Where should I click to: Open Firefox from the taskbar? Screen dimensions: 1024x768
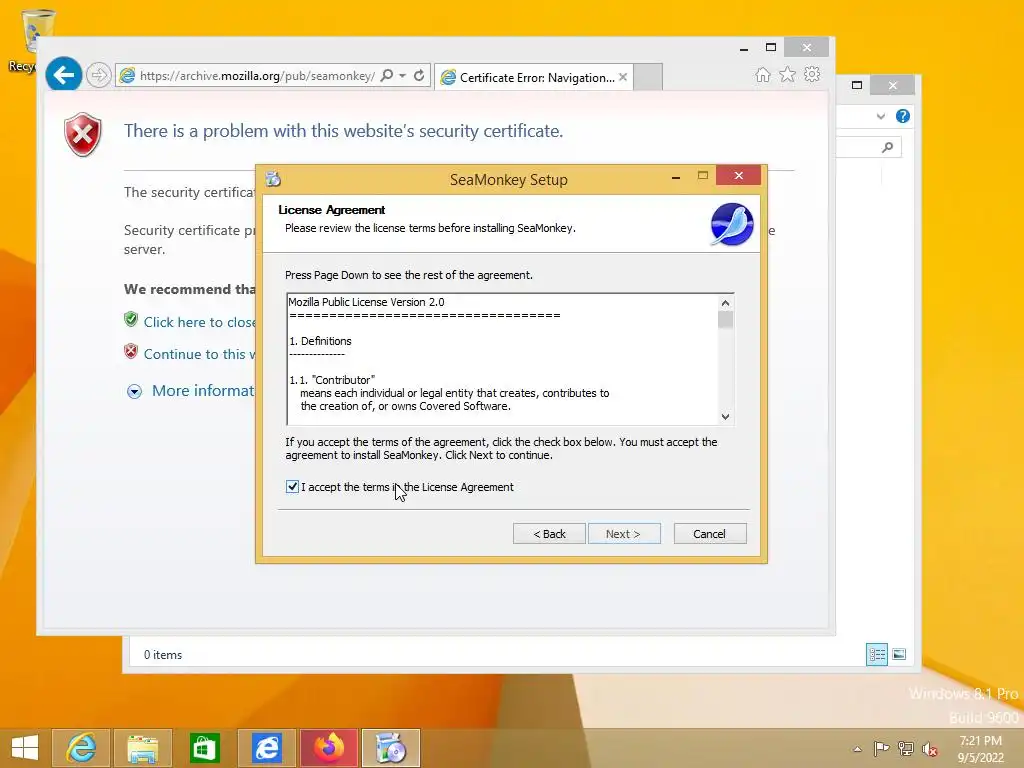pyautogui.click(x=328, y=748)
